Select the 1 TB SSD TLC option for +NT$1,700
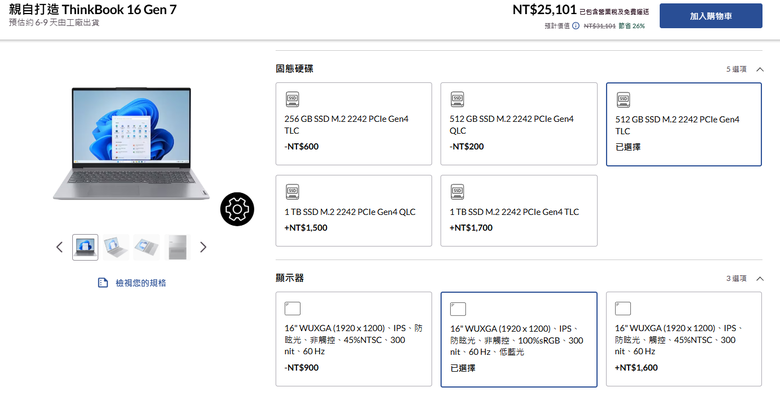 coord(519,210)
